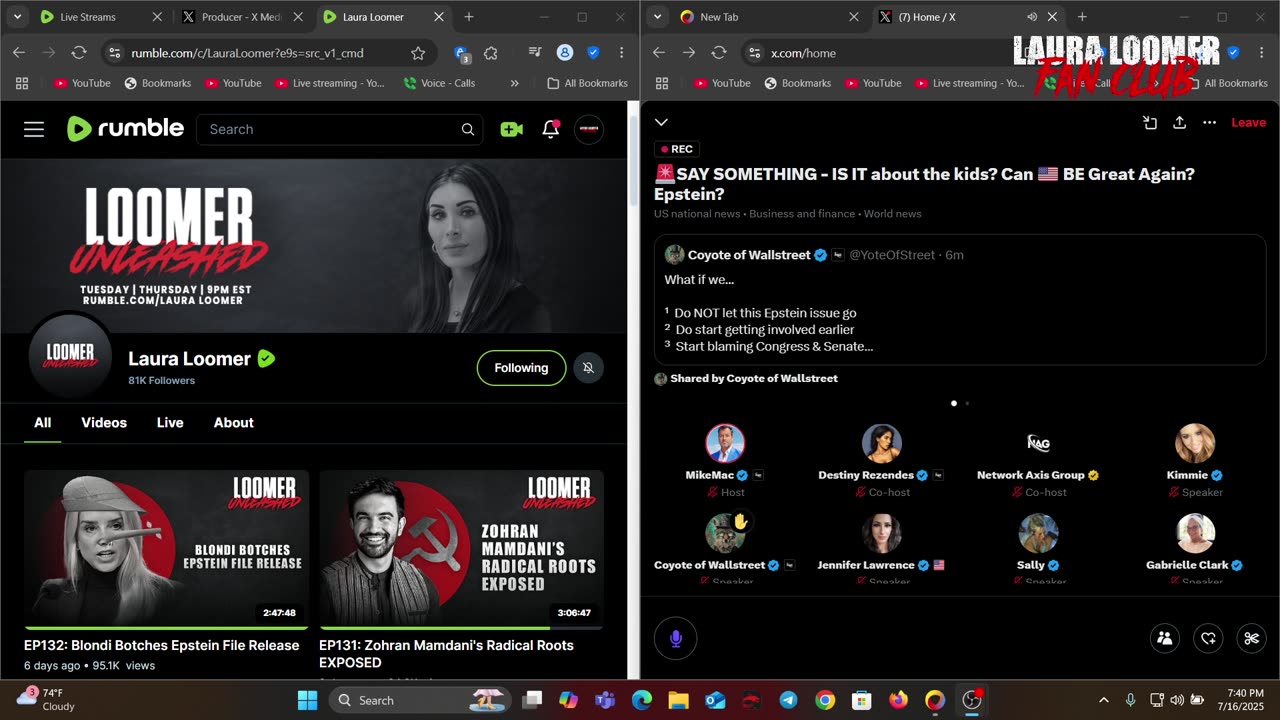1280x720 pixels.
Task: Reload the Rumble page
Action: click(x=79, y=53)
